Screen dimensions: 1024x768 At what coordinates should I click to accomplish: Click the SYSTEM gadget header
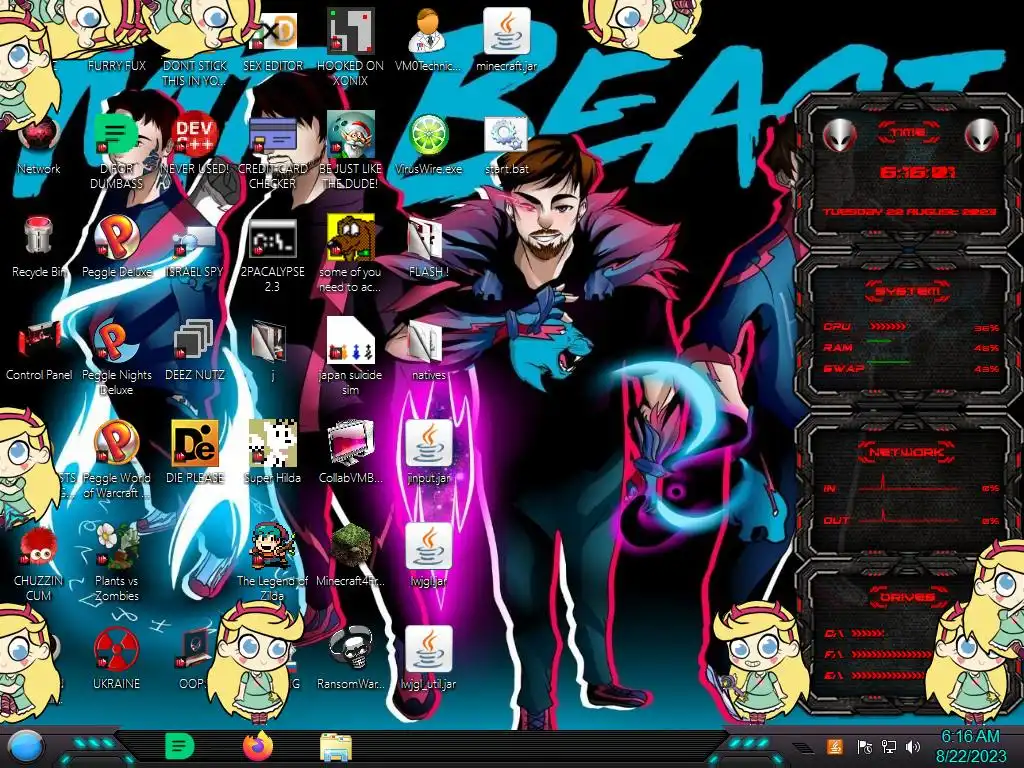tap(908, 291)
